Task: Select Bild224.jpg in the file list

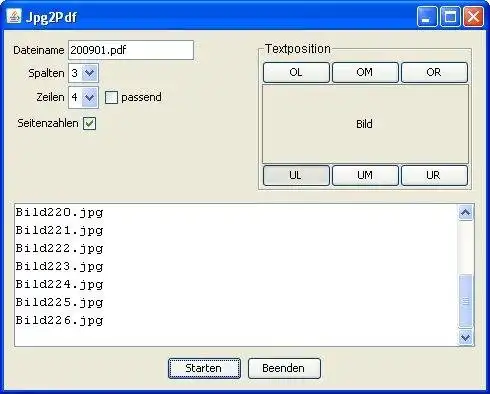Action: [59, 284]
